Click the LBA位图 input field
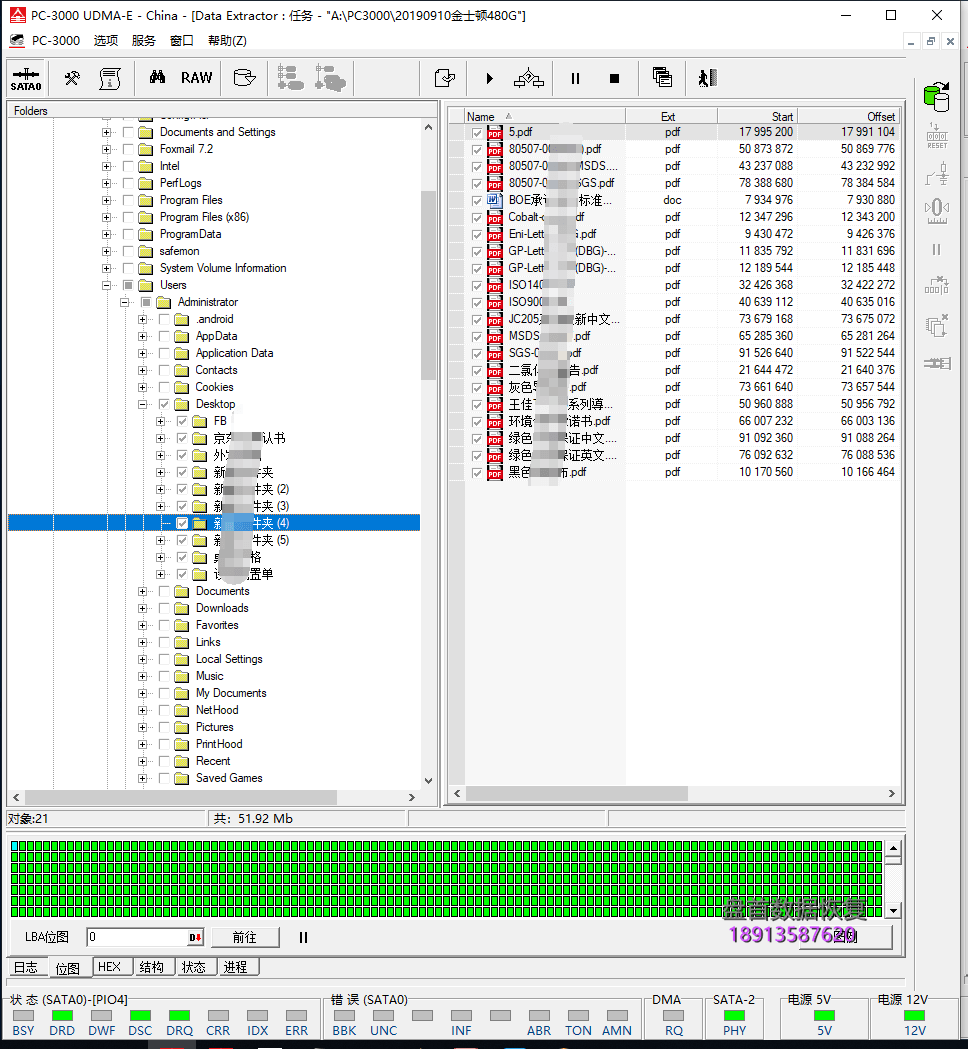968x1049 pixels. click(137, 937)
